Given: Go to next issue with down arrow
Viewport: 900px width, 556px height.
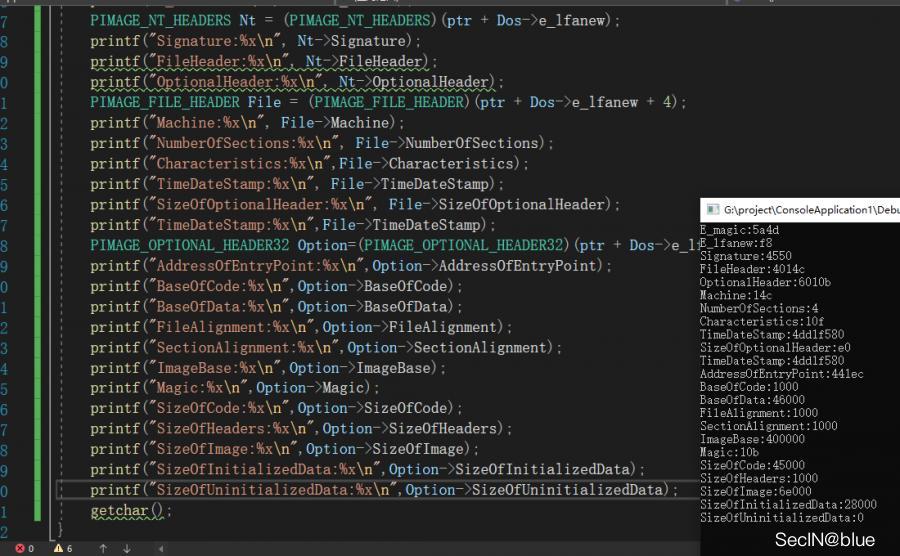Looking at the screenshot, I should coord(127,548).
